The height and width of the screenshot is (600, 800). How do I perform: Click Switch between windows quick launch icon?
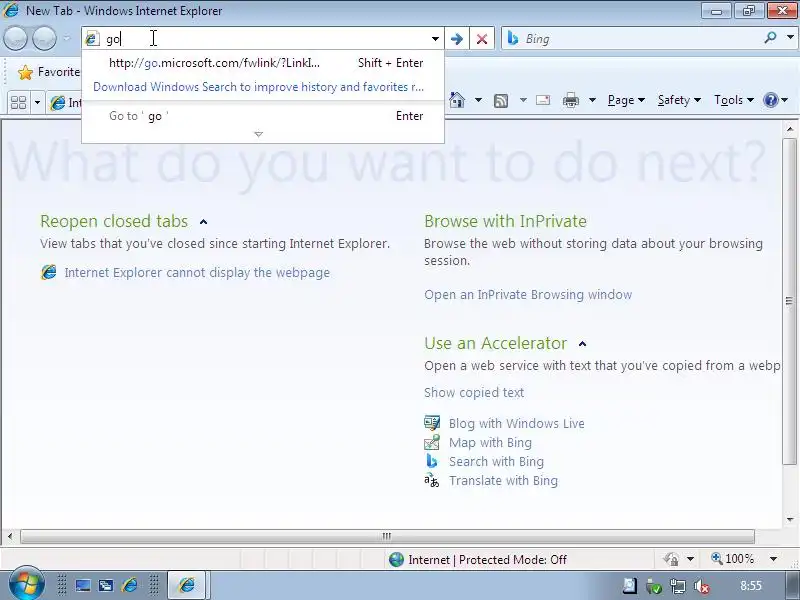pyautogui.click(x=106, y=585)
